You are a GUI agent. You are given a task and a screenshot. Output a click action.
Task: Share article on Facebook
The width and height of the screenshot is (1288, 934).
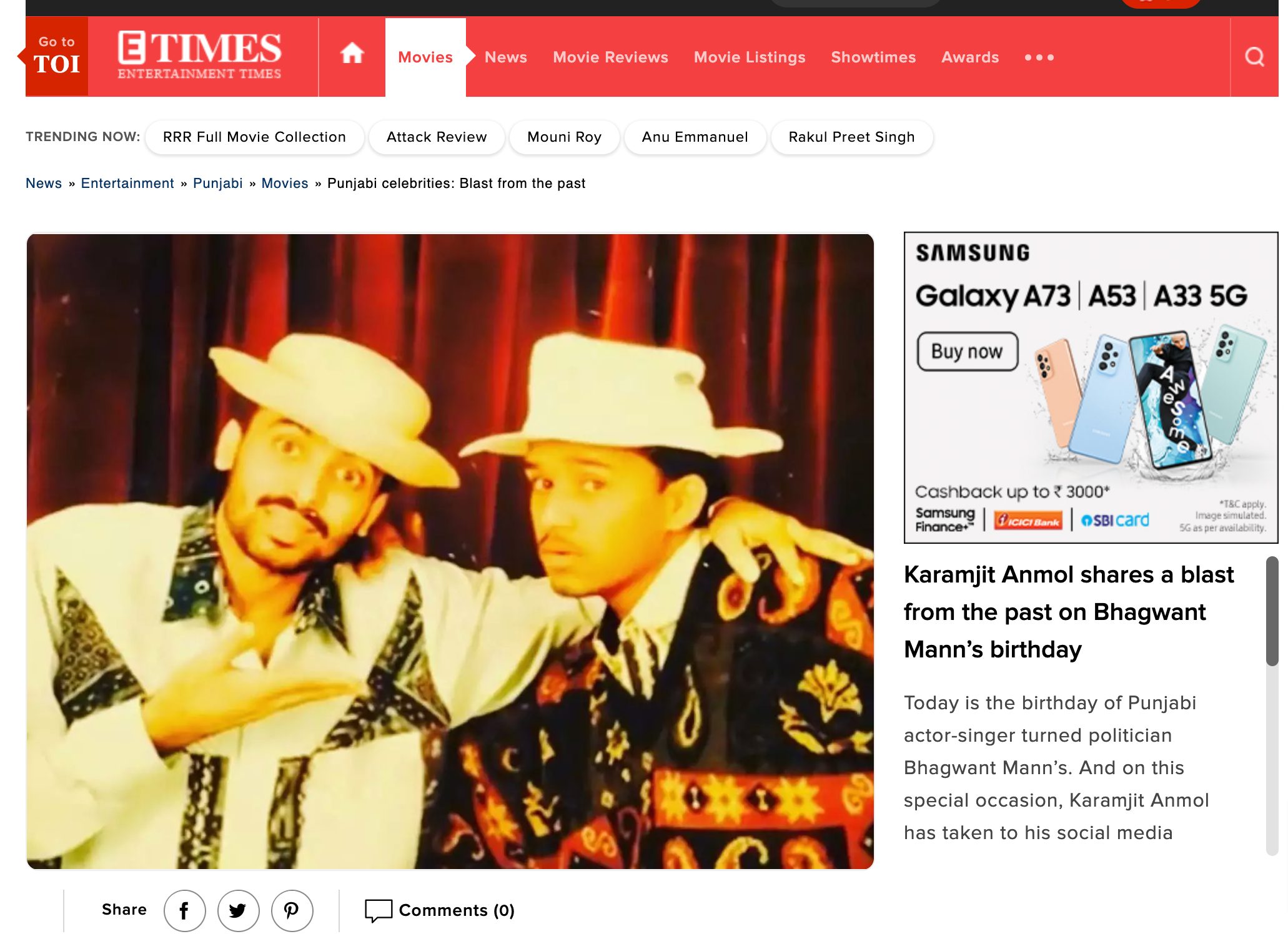[x=184, y=910]
